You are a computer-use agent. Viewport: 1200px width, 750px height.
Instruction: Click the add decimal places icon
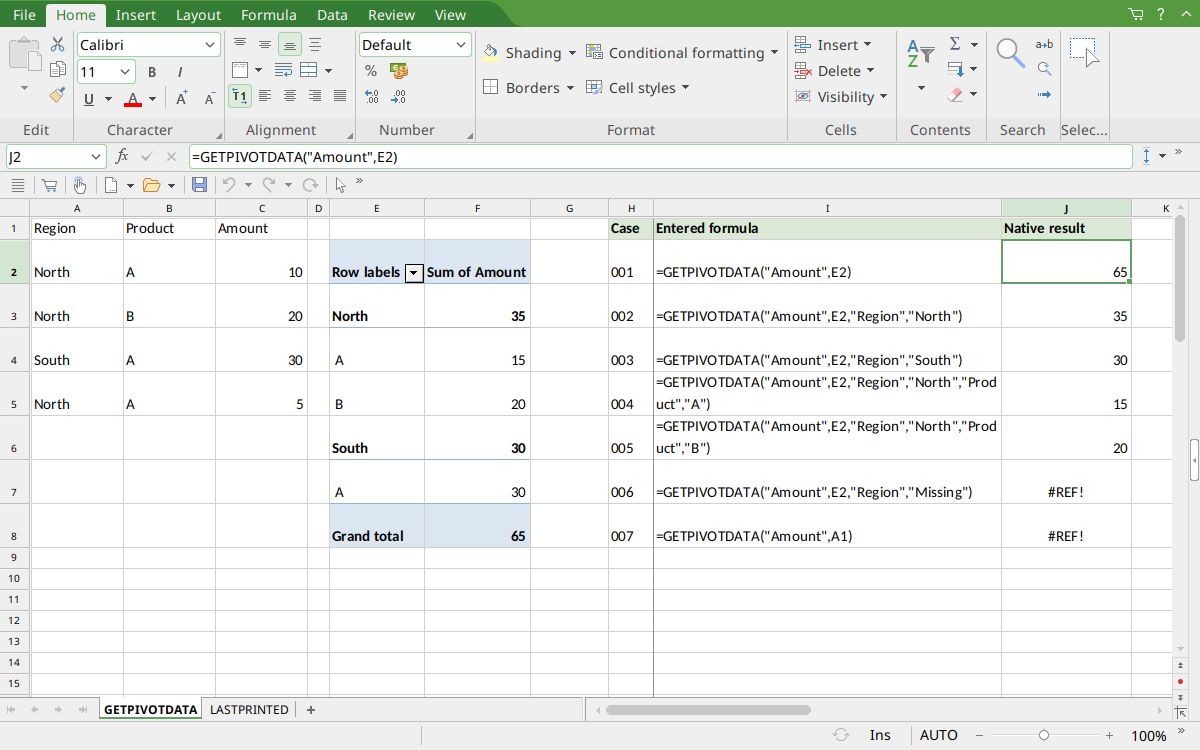pyautogui.click(x=371, y=97)
